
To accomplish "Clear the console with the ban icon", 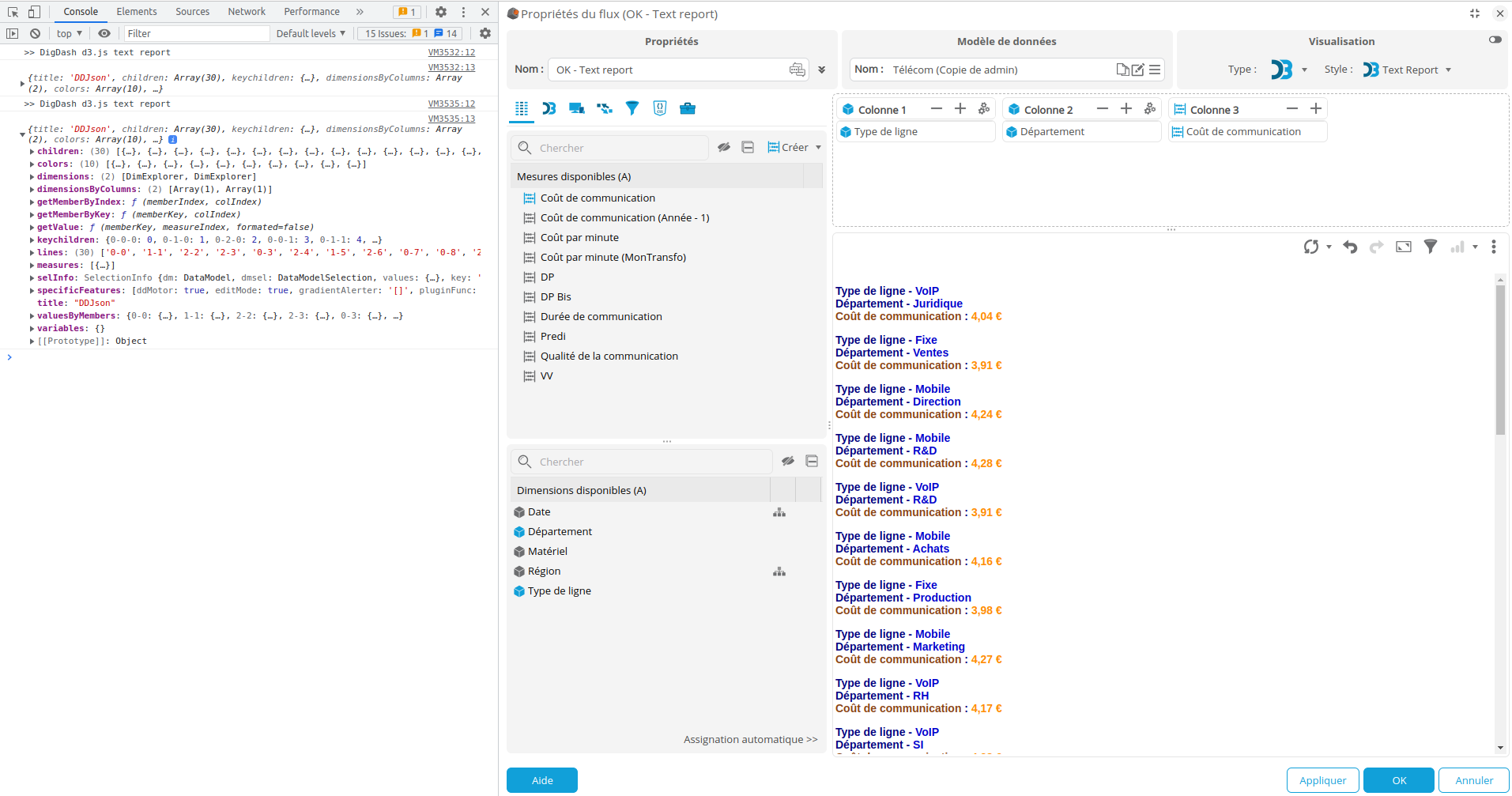I will pos(35,33).
